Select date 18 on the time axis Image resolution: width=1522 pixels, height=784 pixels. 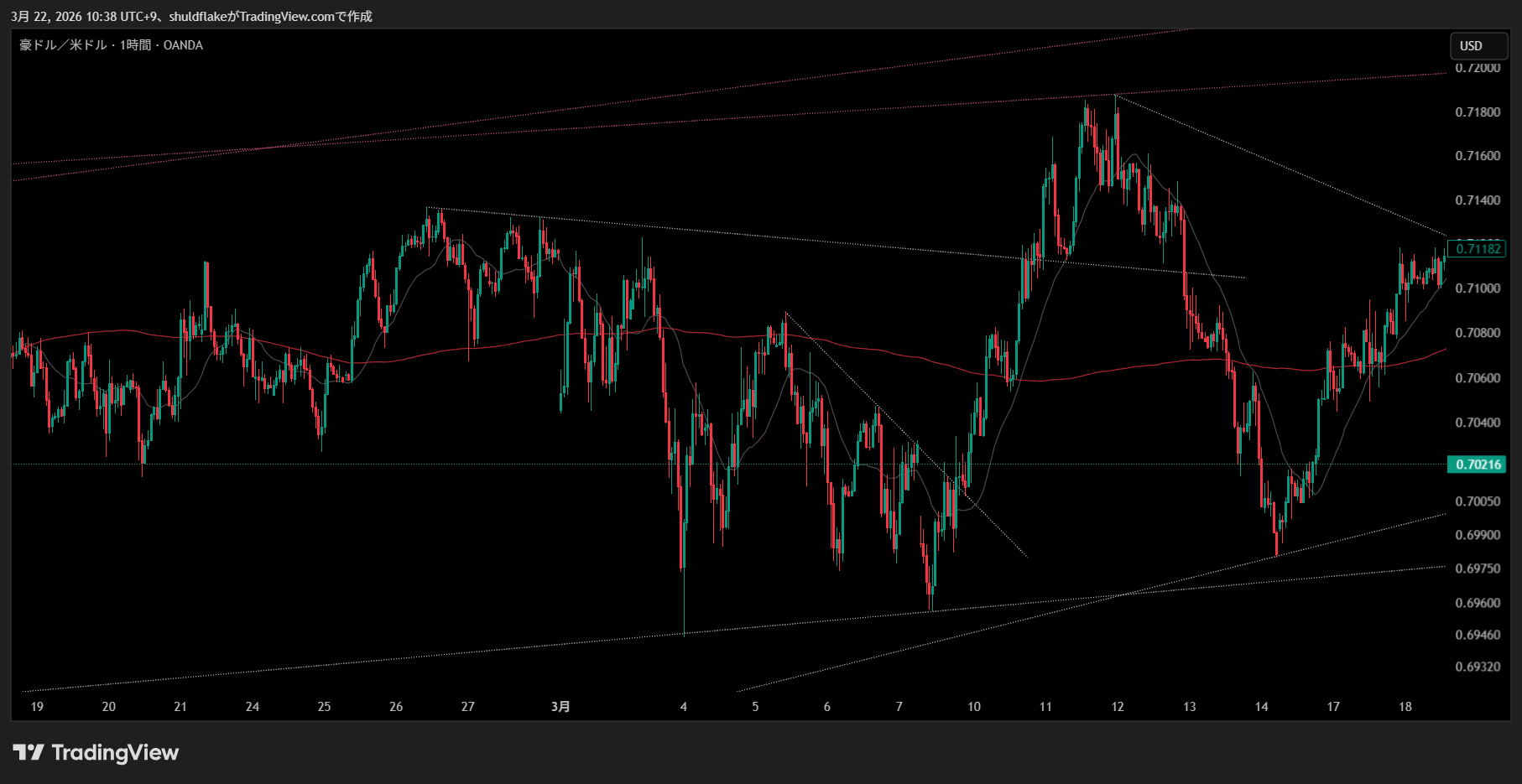pos(1405,707)
